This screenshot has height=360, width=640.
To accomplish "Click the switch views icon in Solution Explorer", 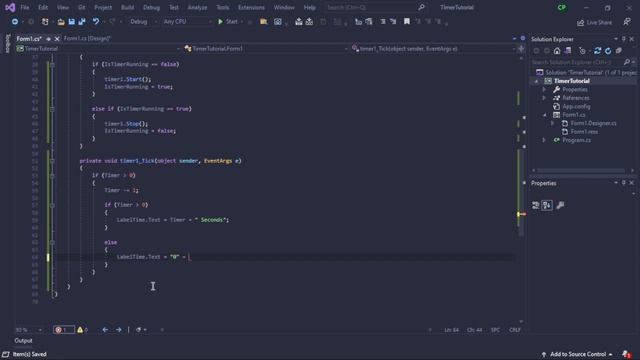I will click(x=568, y=51).
